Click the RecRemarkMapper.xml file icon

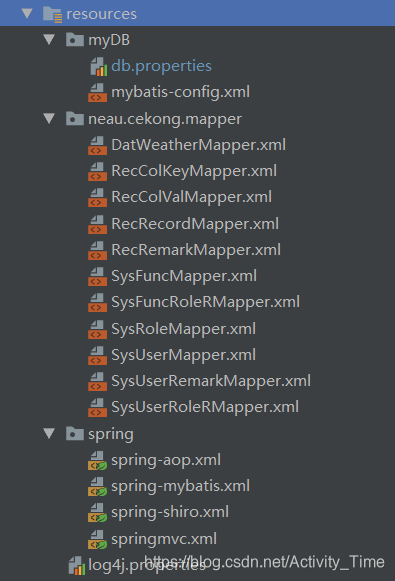point(97,250)
